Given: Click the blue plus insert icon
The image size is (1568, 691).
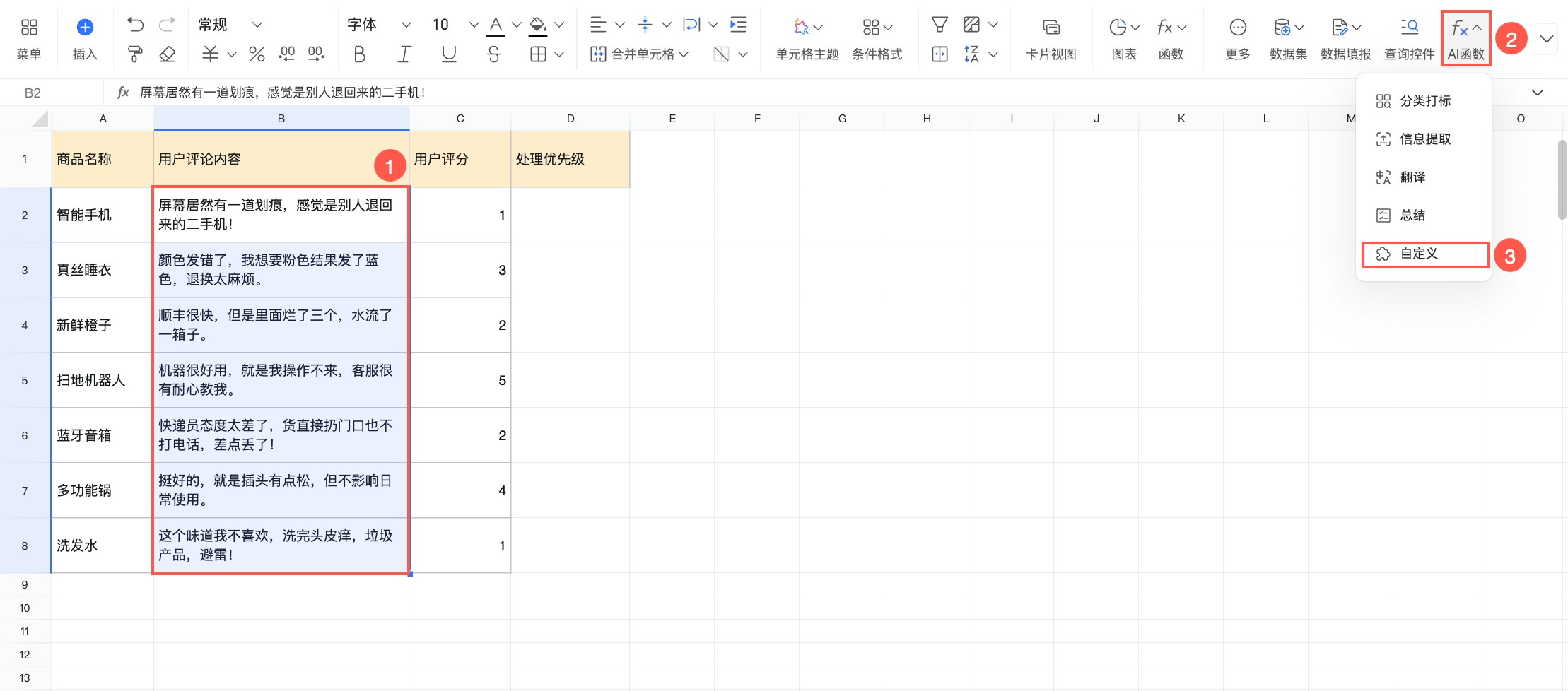Looking at the screenshot, I should tap(85, 27).
